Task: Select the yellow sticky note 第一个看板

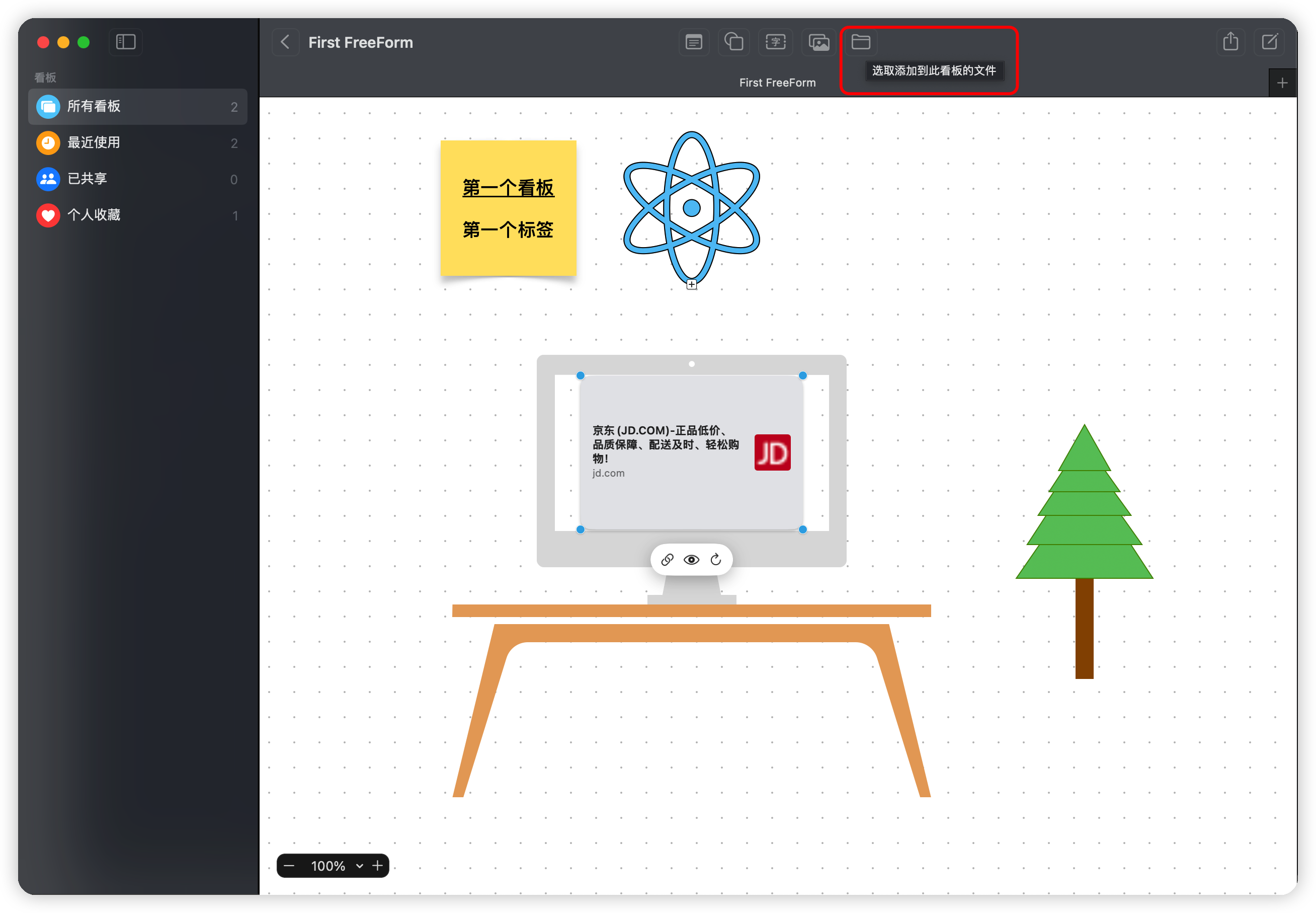Action: click(x=508, y=209)
